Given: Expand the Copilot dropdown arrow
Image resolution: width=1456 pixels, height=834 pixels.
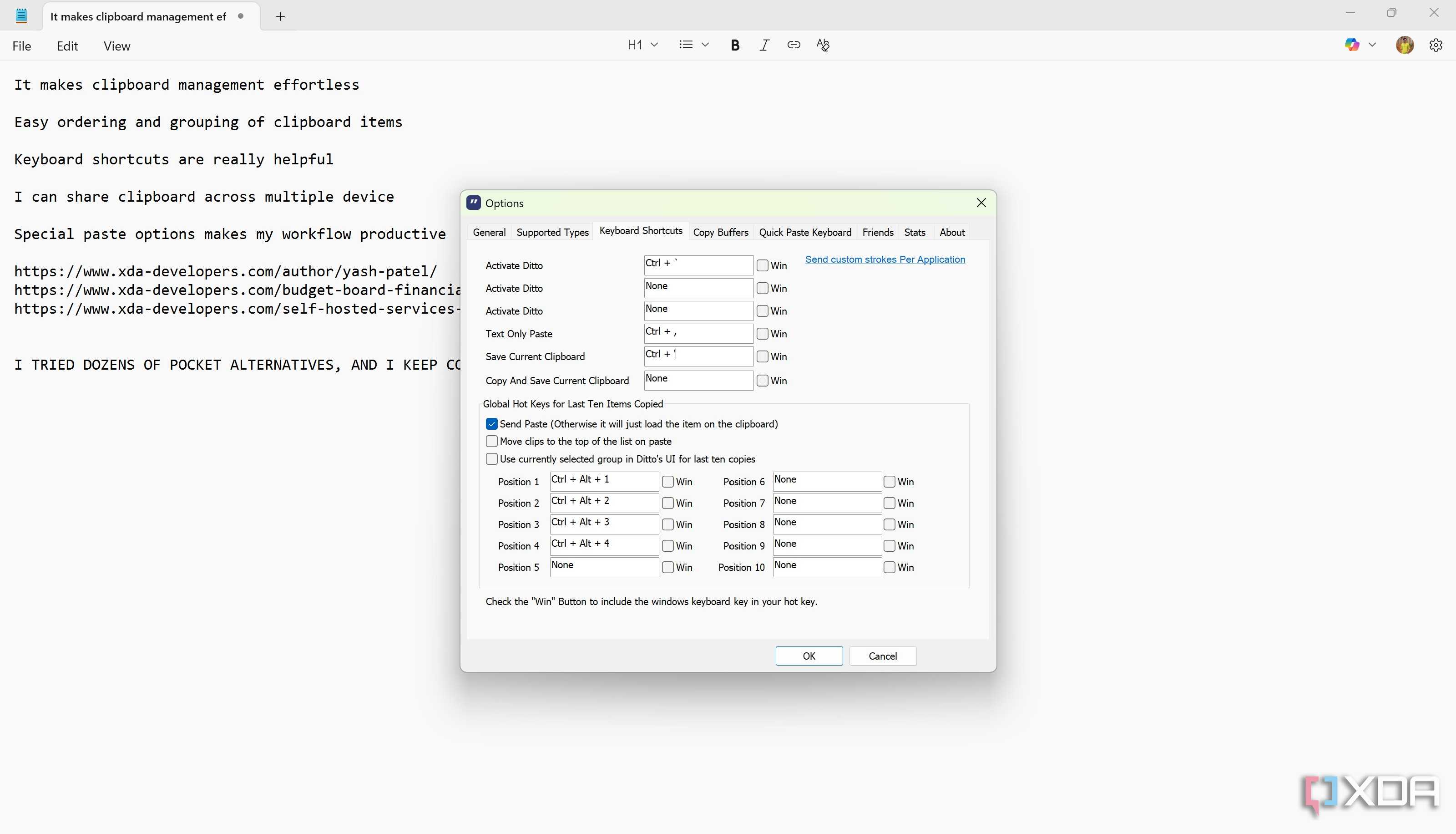Looking at the screenshot, I should [1372, 45].
